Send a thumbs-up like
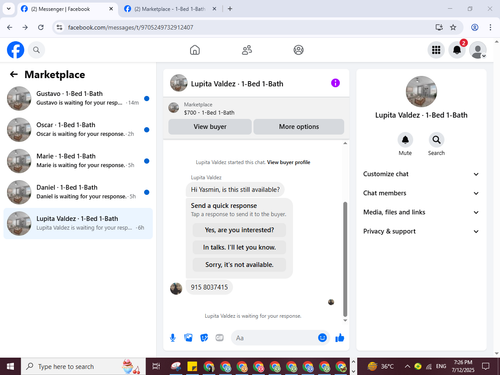Viewport: 500px width, 375px height. point(340,338)
